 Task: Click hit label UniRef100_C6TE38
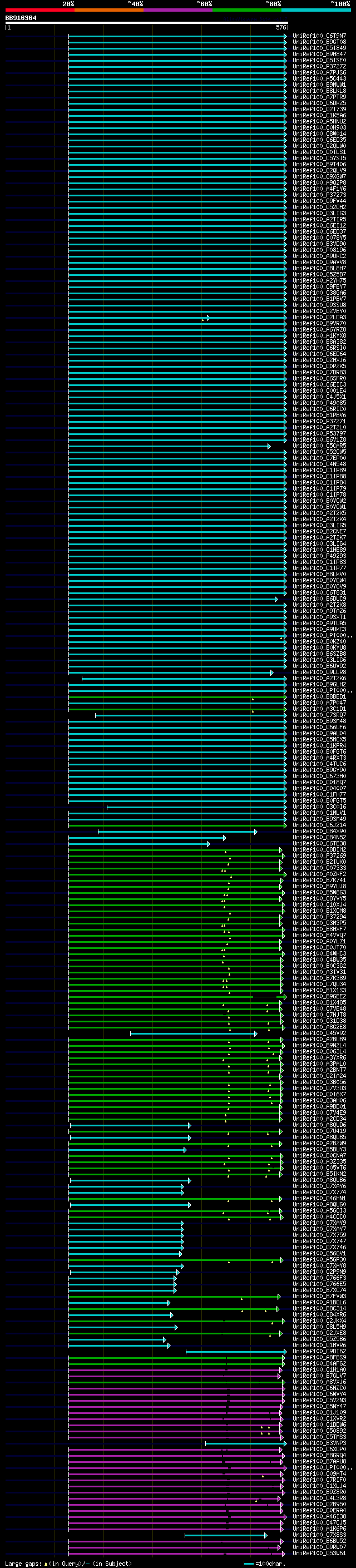tap(319, 844)
